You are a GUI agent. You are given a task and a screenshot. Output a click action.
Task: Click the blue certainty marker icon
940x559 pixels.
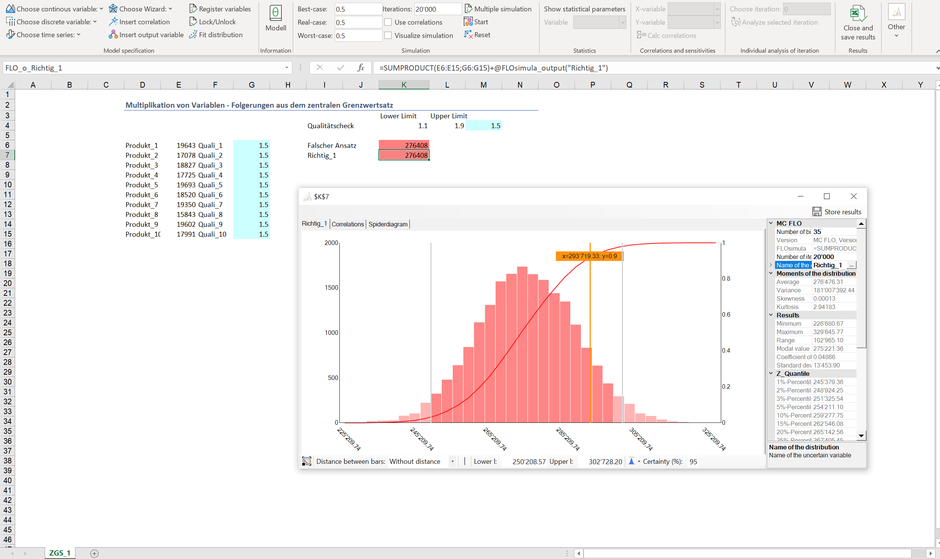[x=631, y=461]
